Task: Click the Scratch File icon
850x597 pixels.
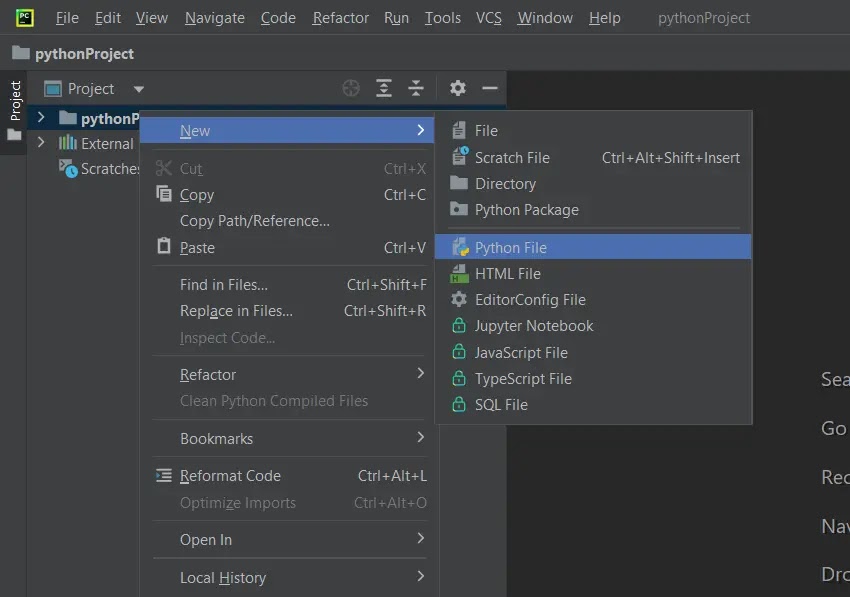Action: (460, 156)
